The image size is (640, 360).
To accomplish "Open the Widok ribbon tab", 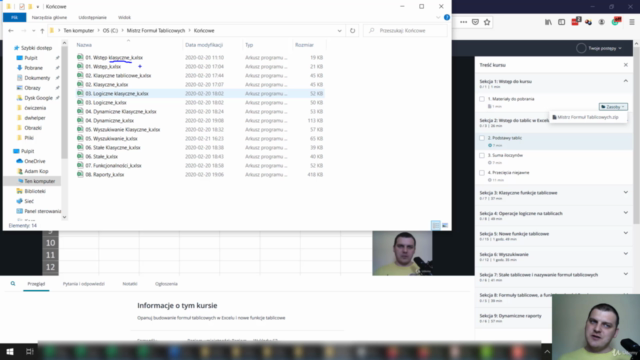I will [124, 18].
